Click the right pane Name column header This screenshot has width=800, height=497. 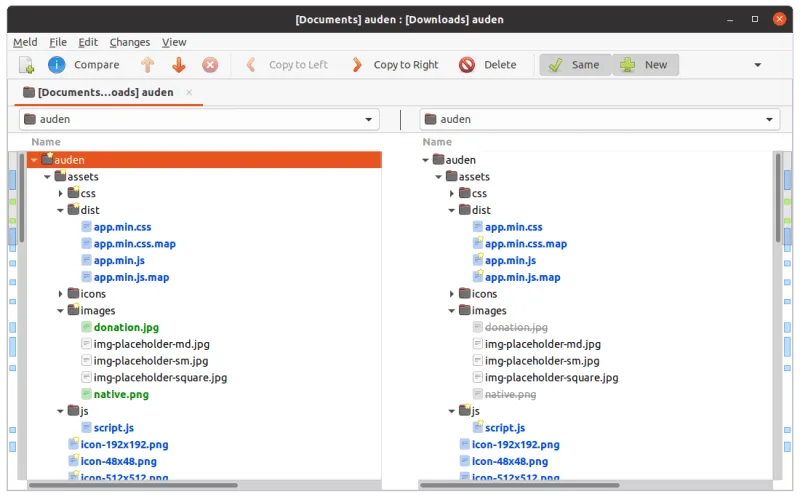[437, 142]
